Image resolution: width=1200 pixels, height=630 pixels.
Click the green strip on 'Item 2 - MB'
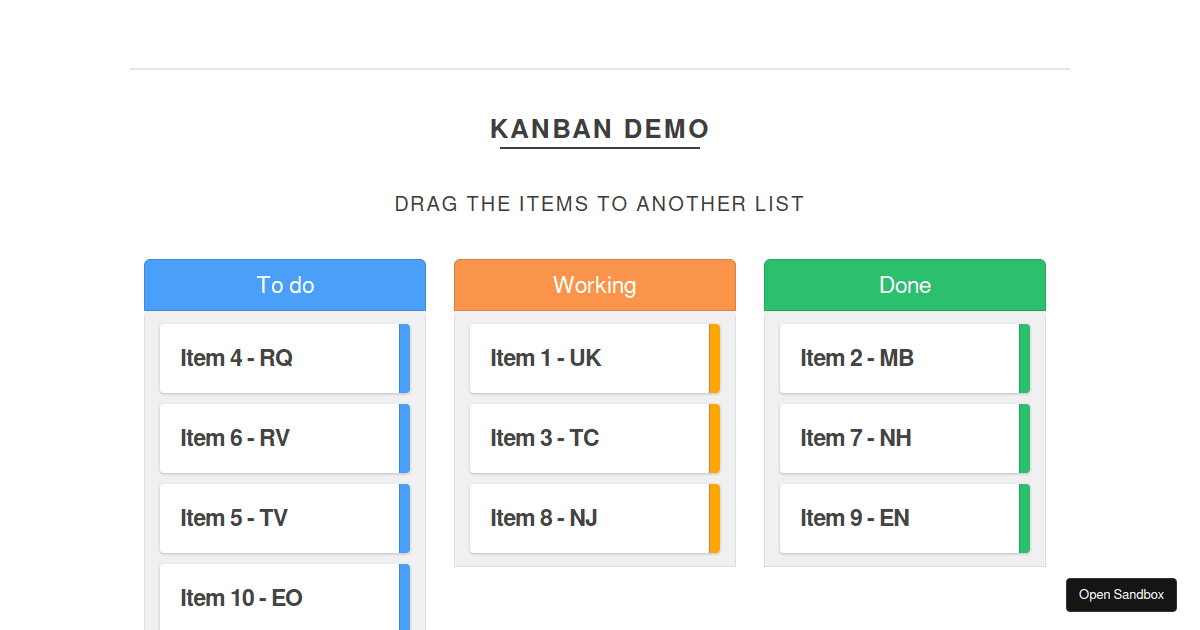pyautogui.click(x=1024, y=358)
